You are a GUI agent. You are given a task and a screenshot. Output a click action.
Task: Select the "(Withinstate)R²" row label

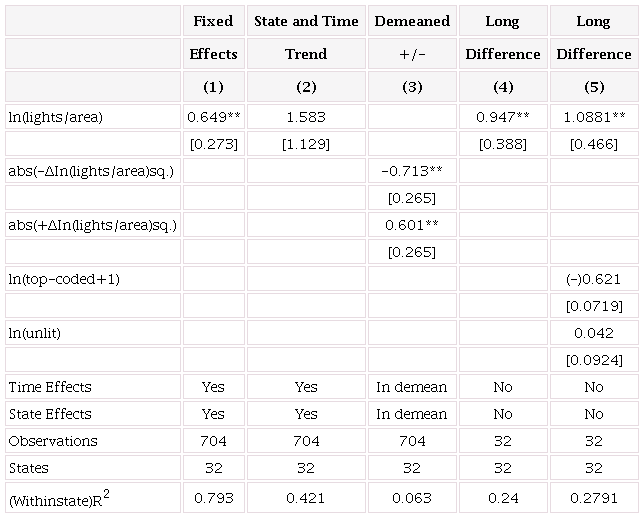click(58, 498)
